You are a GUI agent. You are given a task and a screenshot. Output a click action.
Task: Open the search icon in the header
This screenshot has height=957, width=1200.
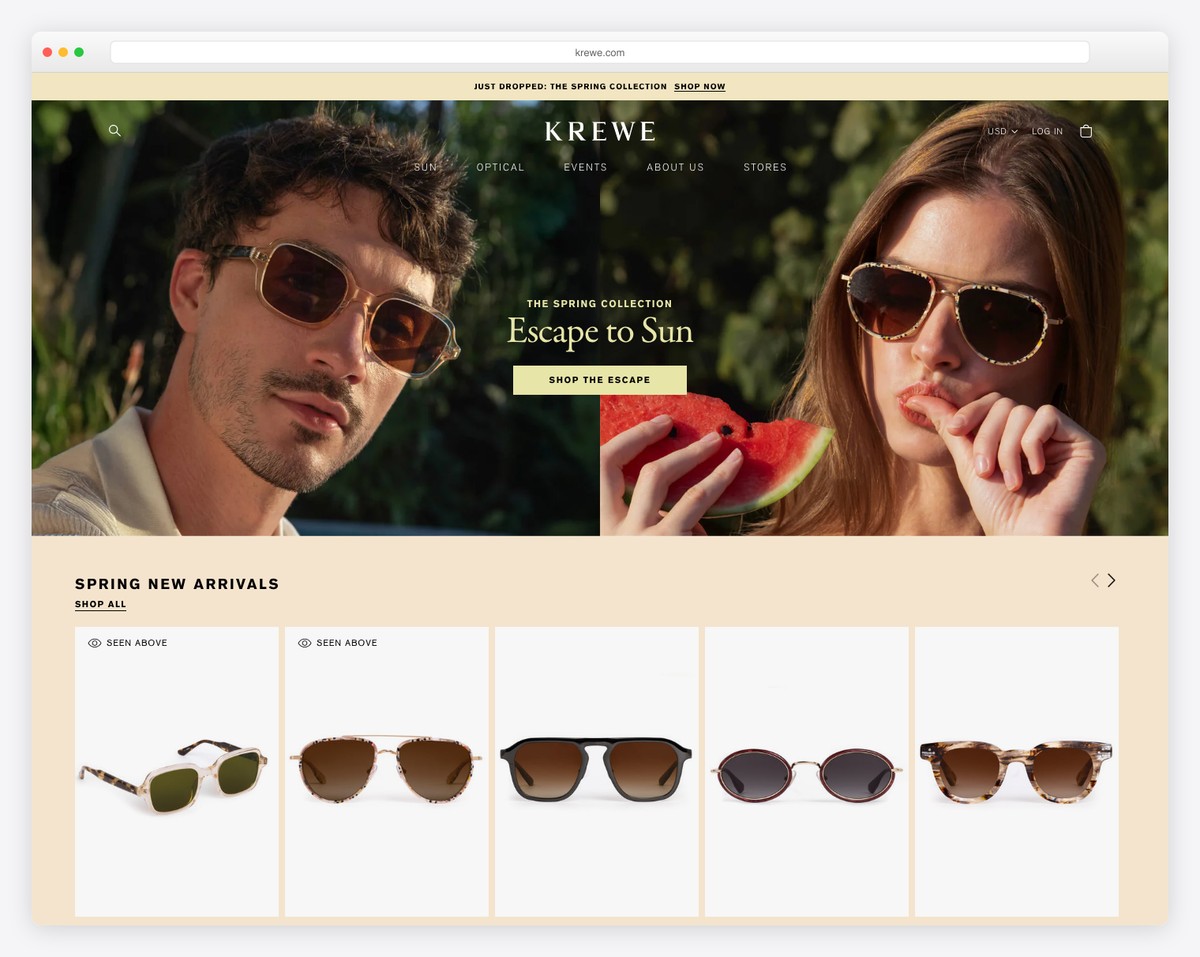click(x=114, y=130)
